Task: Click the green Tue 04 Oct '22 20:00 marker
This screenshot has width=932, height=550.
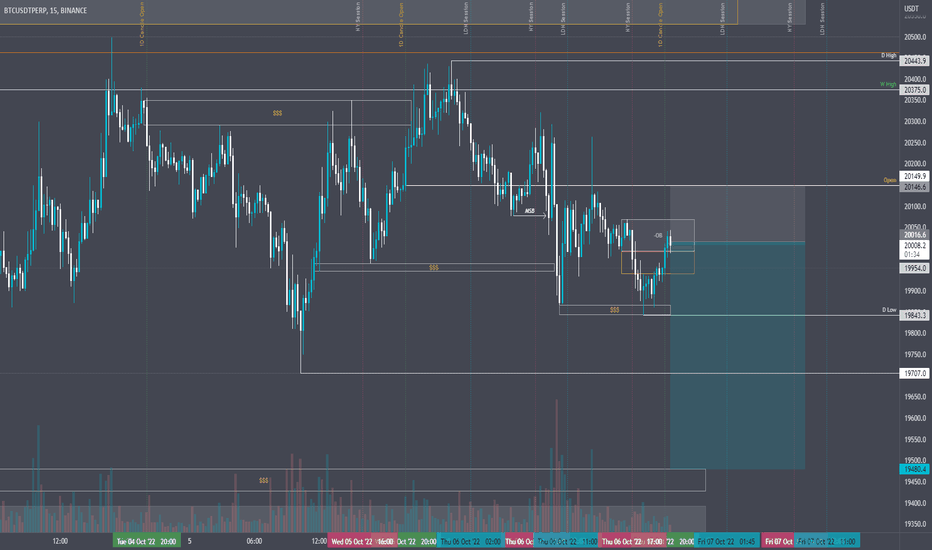Action: (146, 541)
